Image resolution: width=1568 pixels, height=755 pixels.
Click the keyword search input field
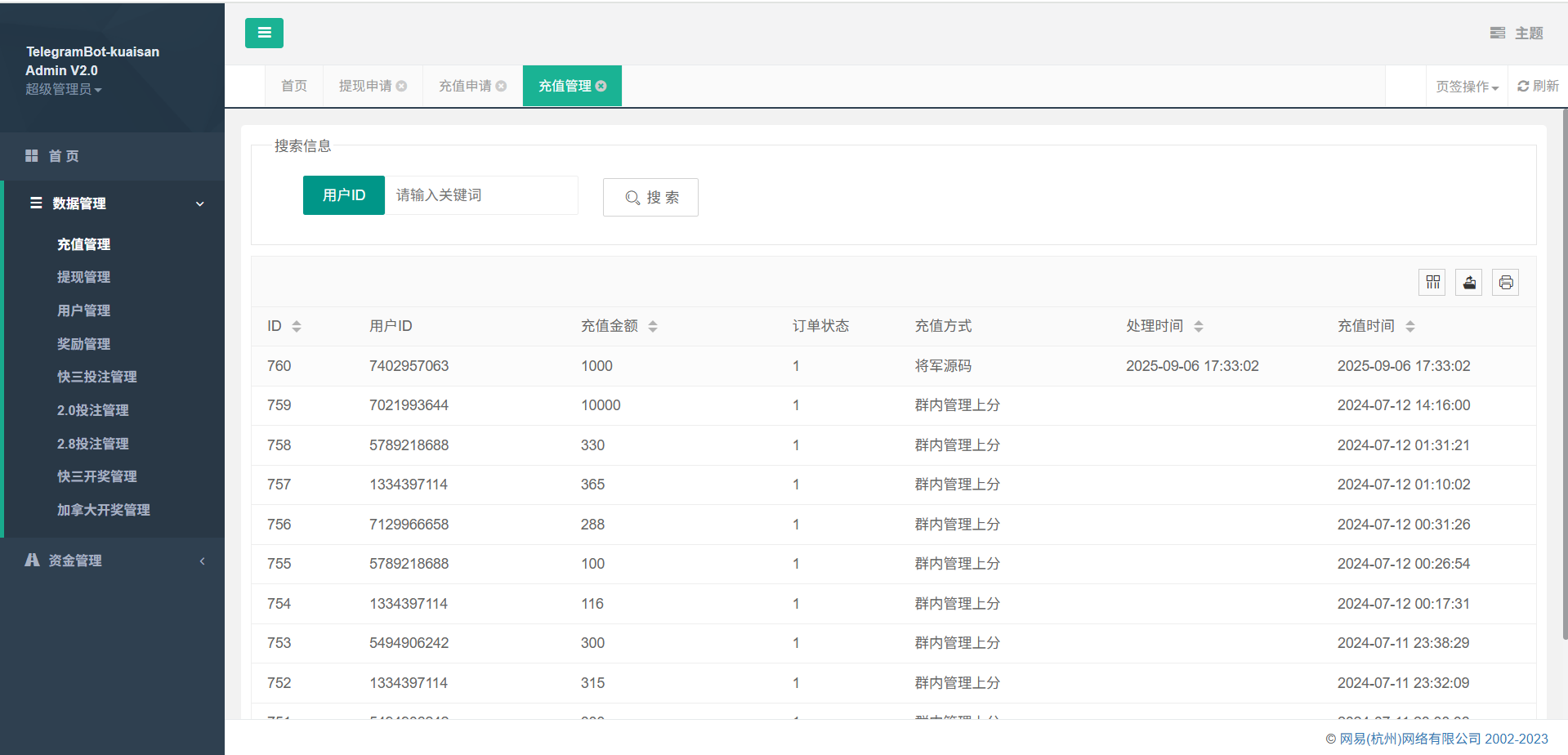pyautogui.click(x=480, y=196)
